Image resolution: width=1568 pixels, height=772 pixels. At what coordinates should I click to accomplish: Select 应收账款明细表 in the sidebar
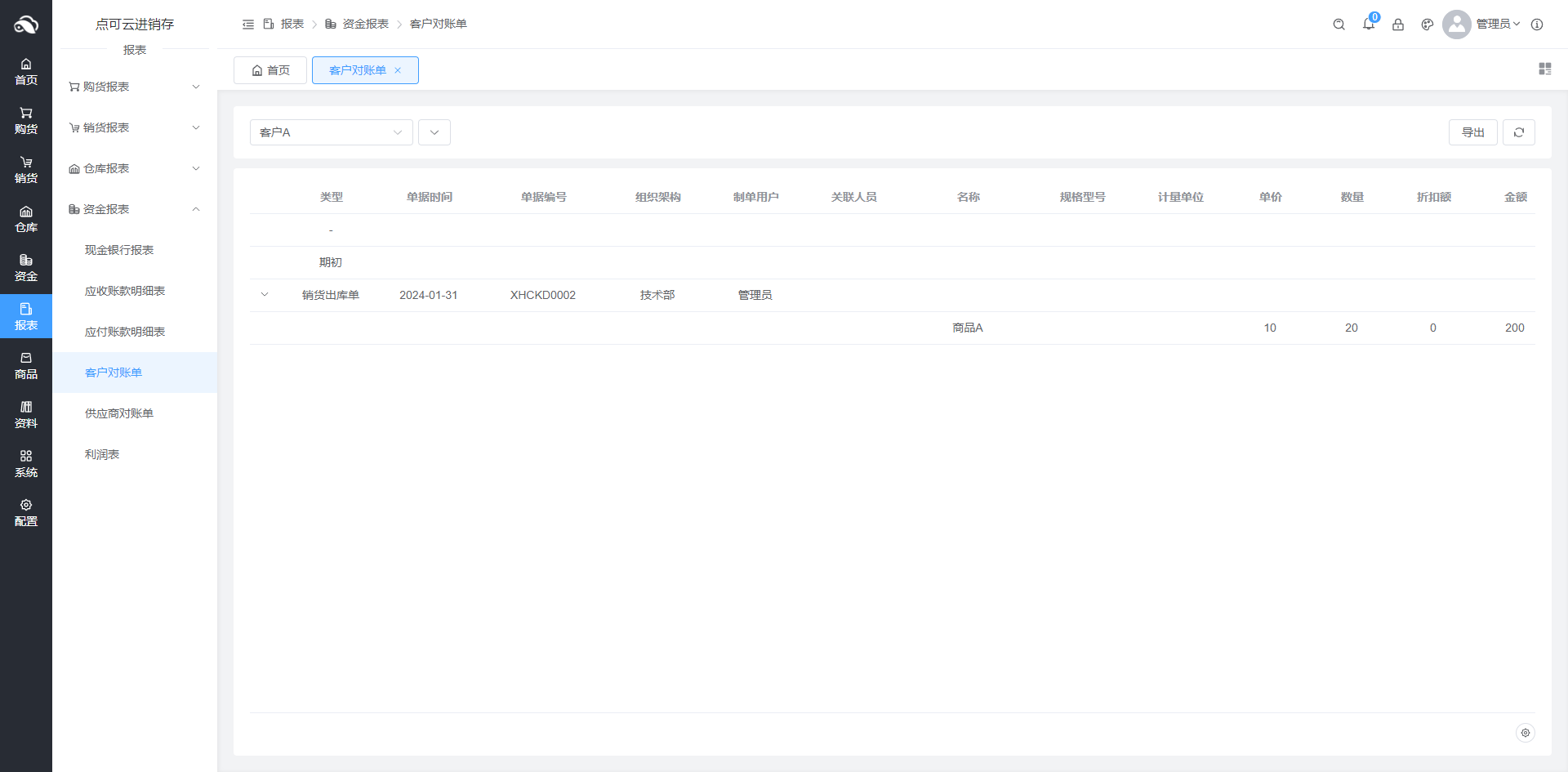coord(125,291)
